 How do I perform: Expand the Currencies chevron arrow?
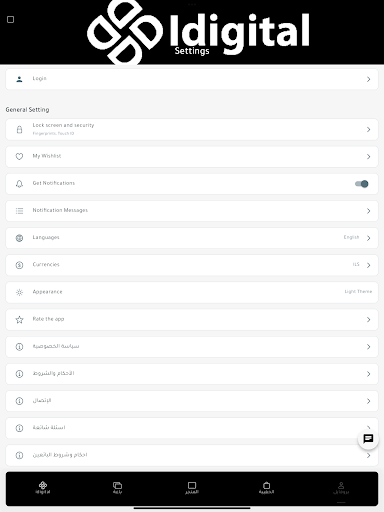(x=368, y=265)
